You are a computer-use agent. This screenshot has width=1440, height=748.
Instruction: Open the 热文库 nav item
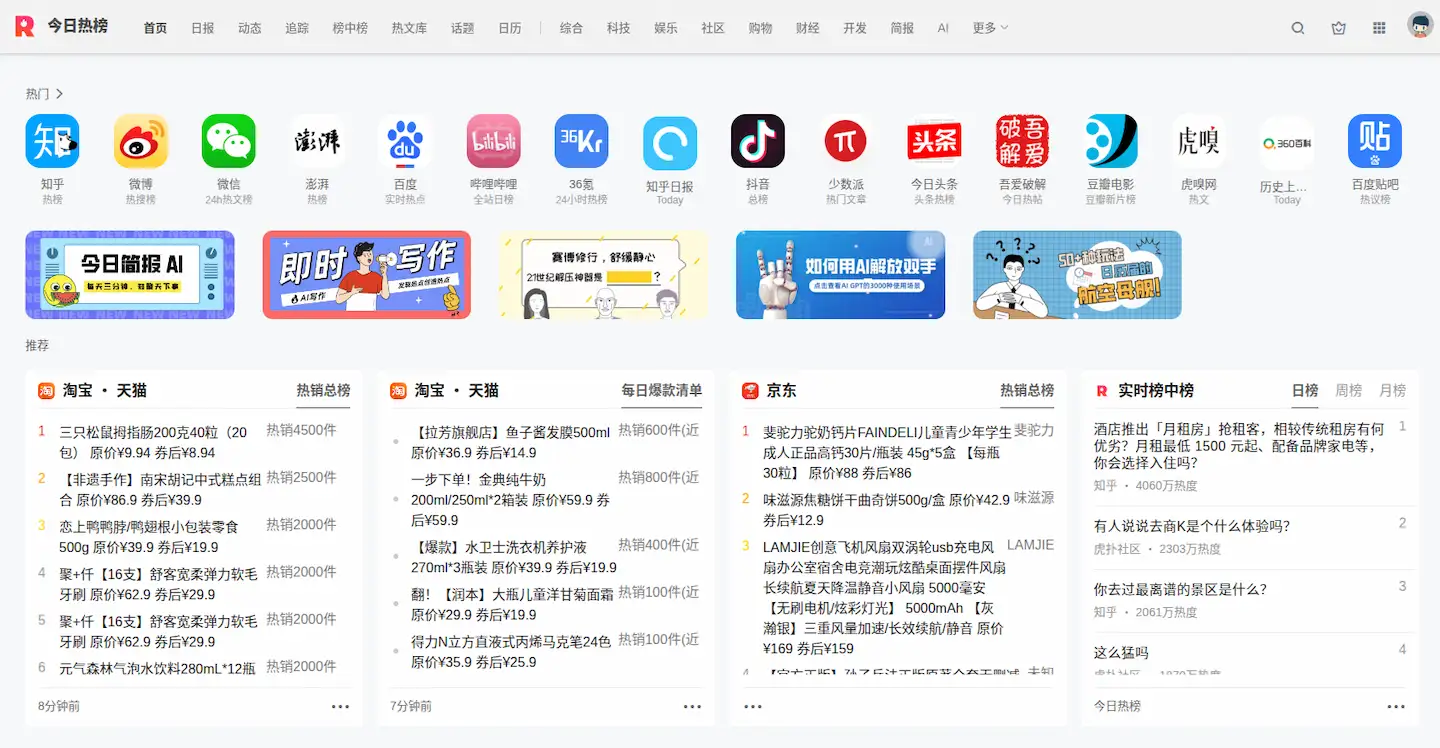click(x=409, y=28)
